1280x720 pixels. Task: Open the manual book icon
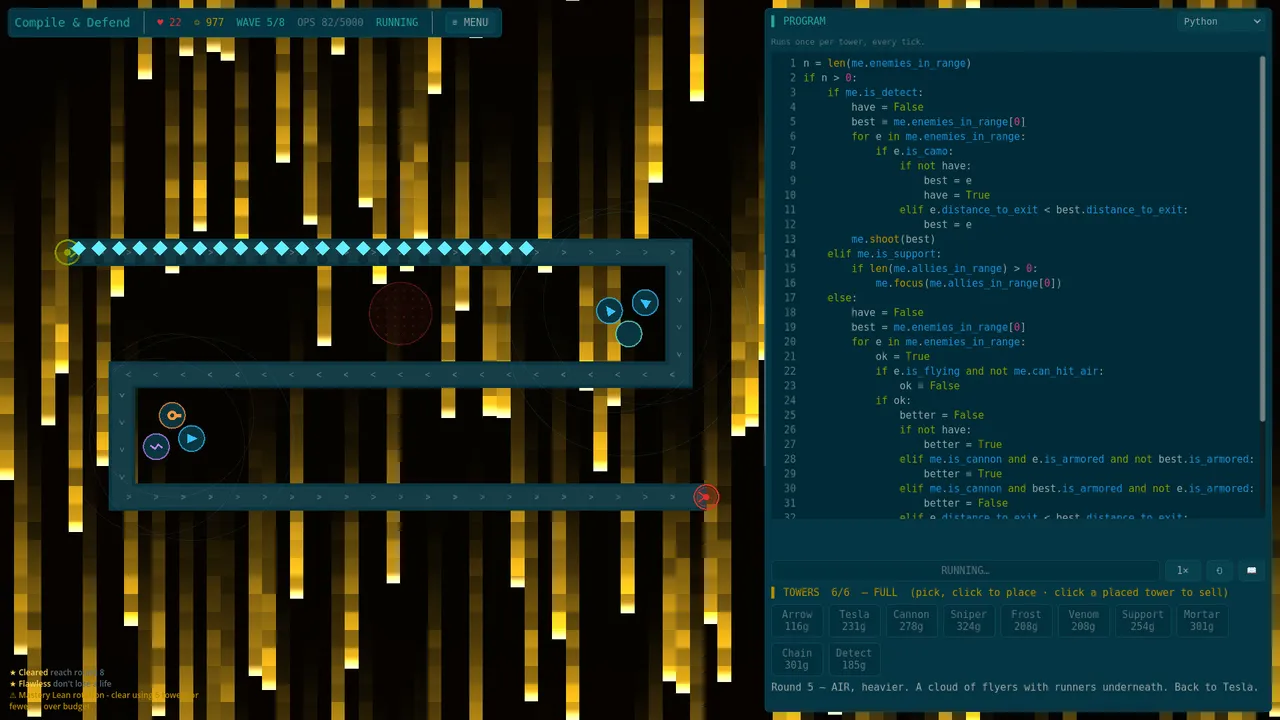pyautogui.click(x=1251, y=570)
